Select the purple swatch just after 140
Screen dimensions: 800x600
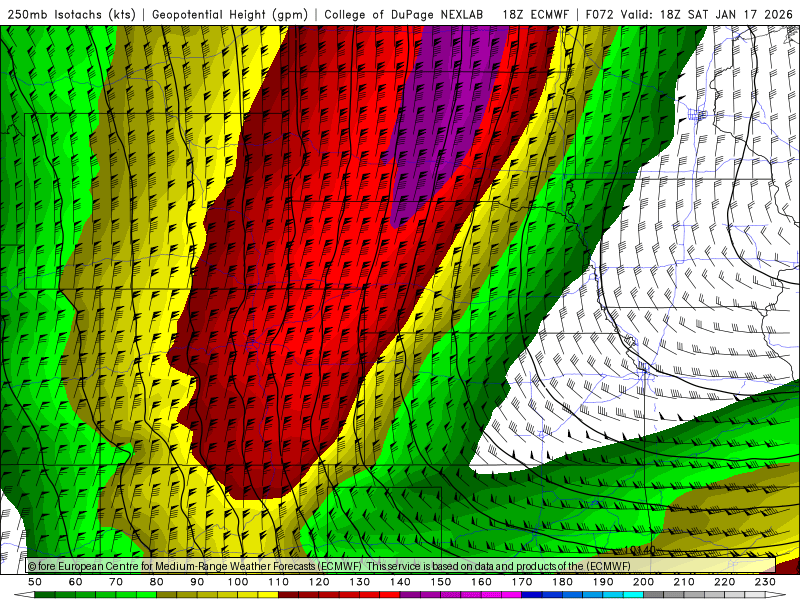pos(410,595)
